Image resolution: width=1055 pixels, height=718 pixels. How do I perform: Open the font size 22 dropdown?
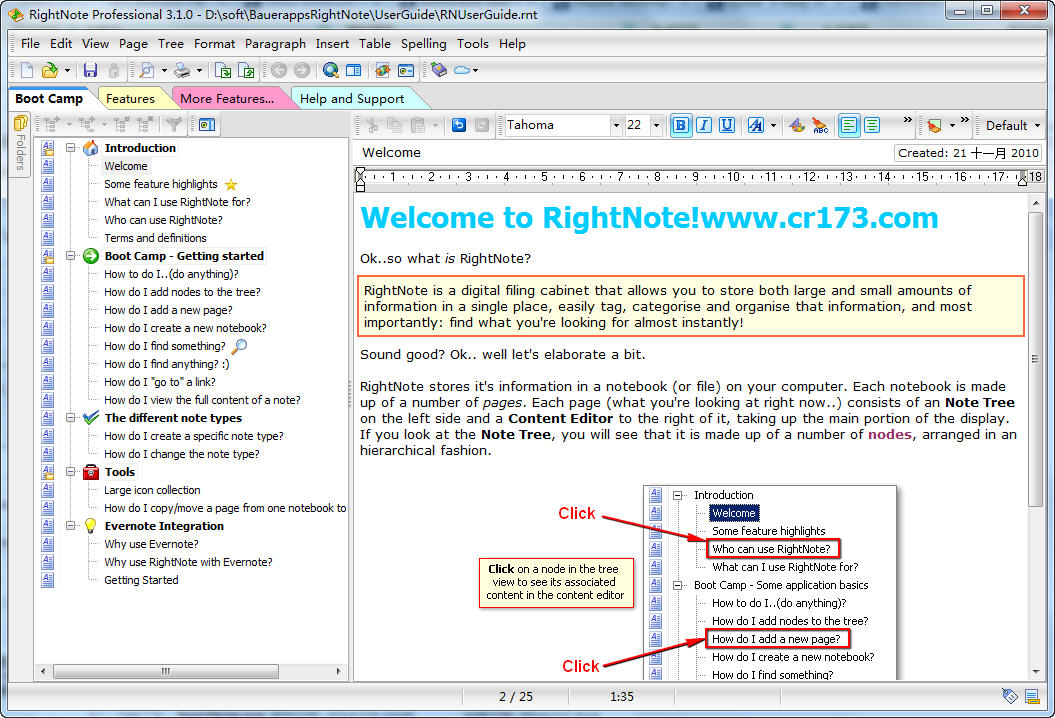(x=656, y=125)
